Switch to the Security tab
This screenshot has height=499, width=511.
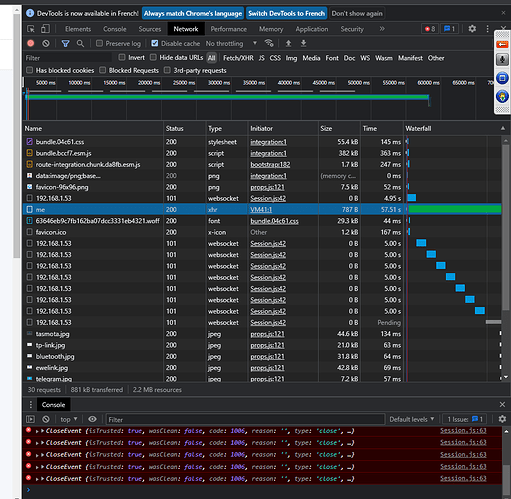pyautogui.click(x=352, y=29)
